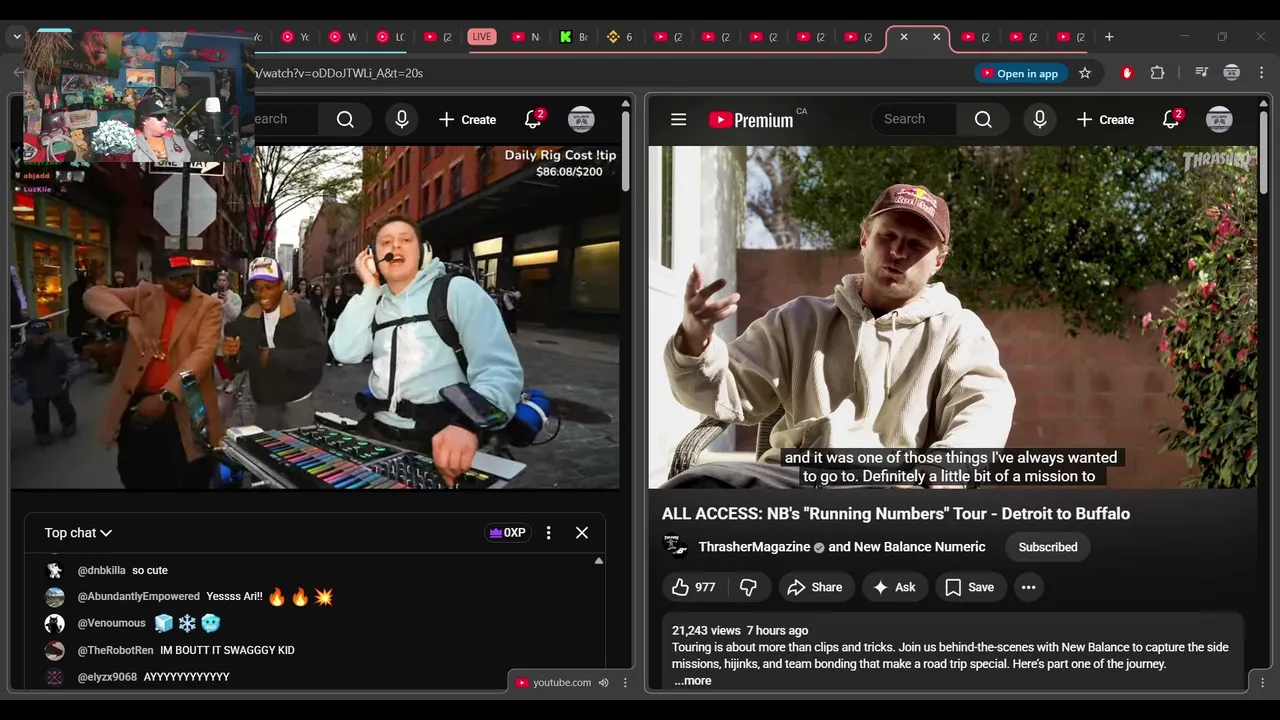
Task: Click search magnifier button in right YouTube pane
Action: (983, 120)
